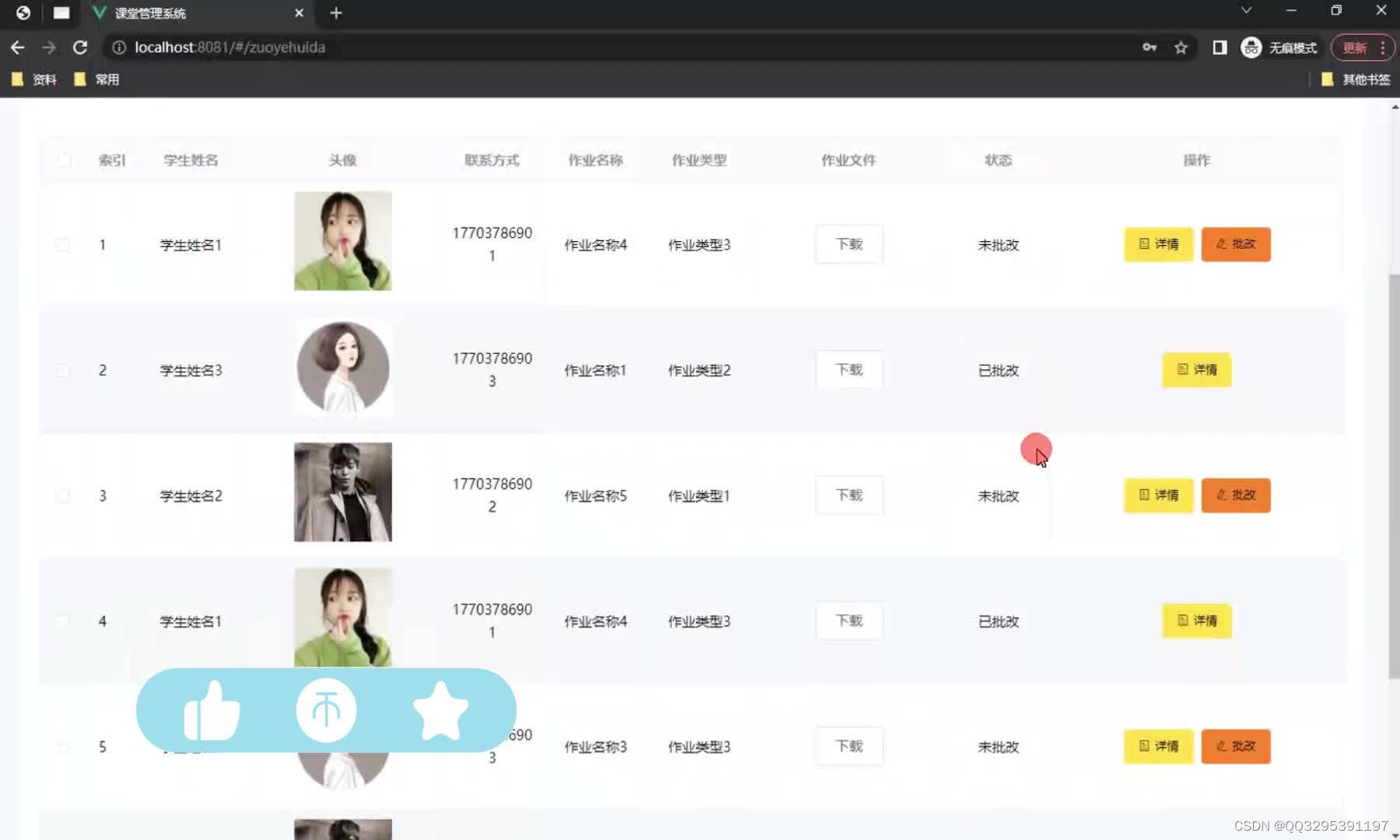Open 详情 for row 1
The height and width of the screenshot is (840, 1400).
coord(1159,244)
